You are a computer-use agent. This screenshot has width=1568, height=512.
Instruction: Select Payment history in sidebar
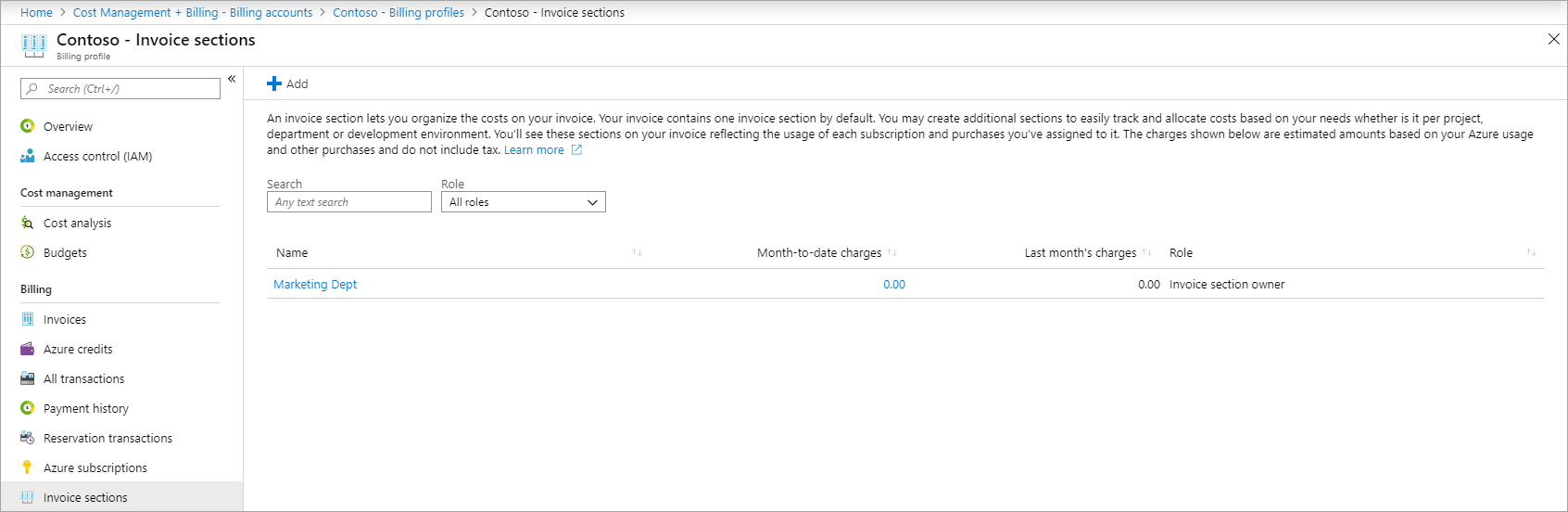pyautogui.click(x=86, y=408)
